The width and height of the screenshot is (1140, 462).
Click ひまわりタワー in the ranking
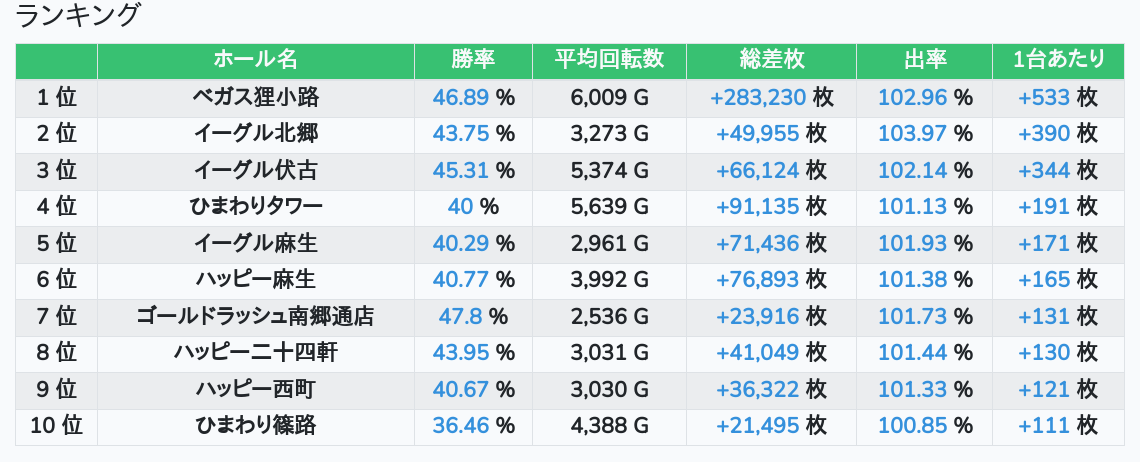coord(256,207)
